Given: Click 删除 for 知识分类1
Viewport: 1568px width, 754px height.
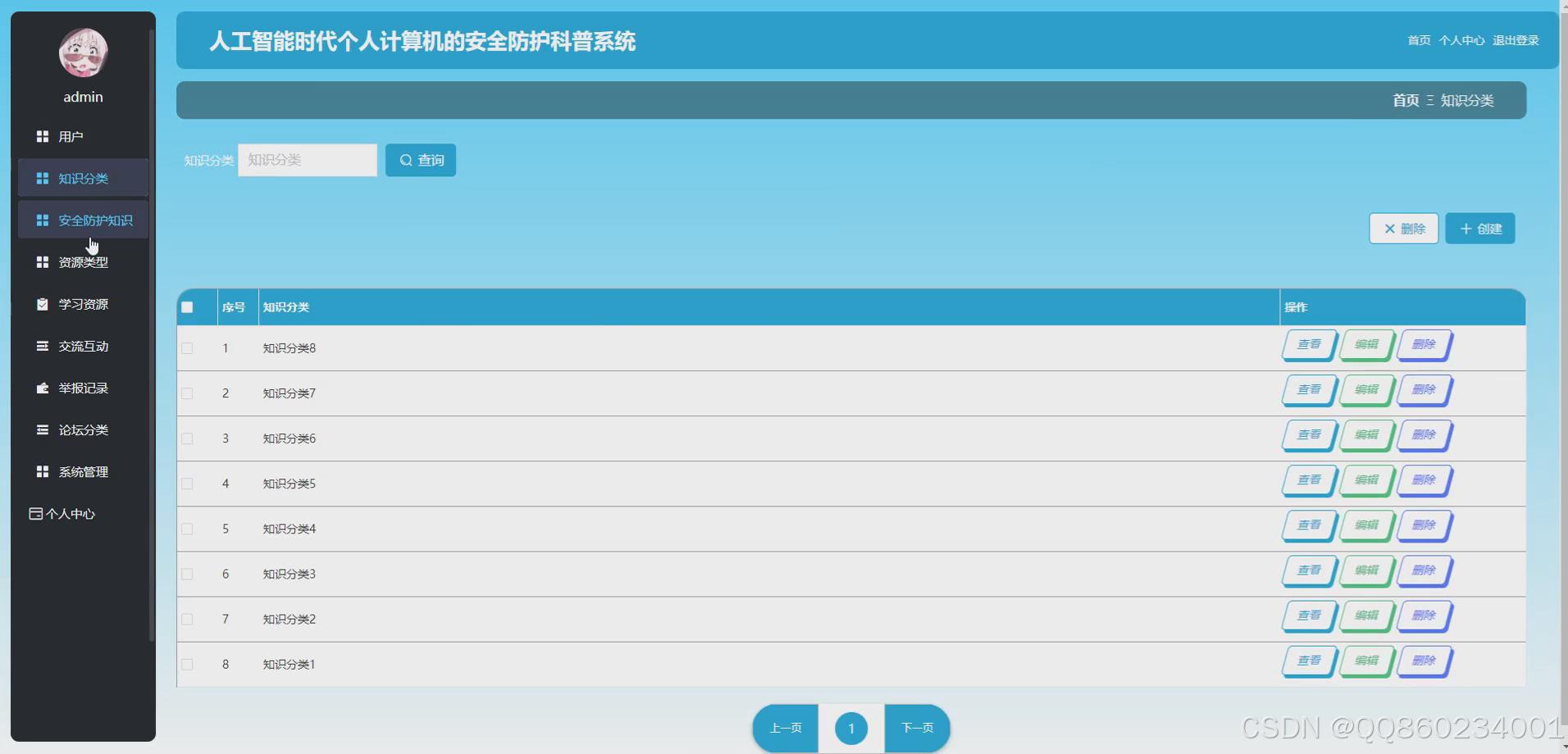Looking at the screenshot, I should [1424, 661].
